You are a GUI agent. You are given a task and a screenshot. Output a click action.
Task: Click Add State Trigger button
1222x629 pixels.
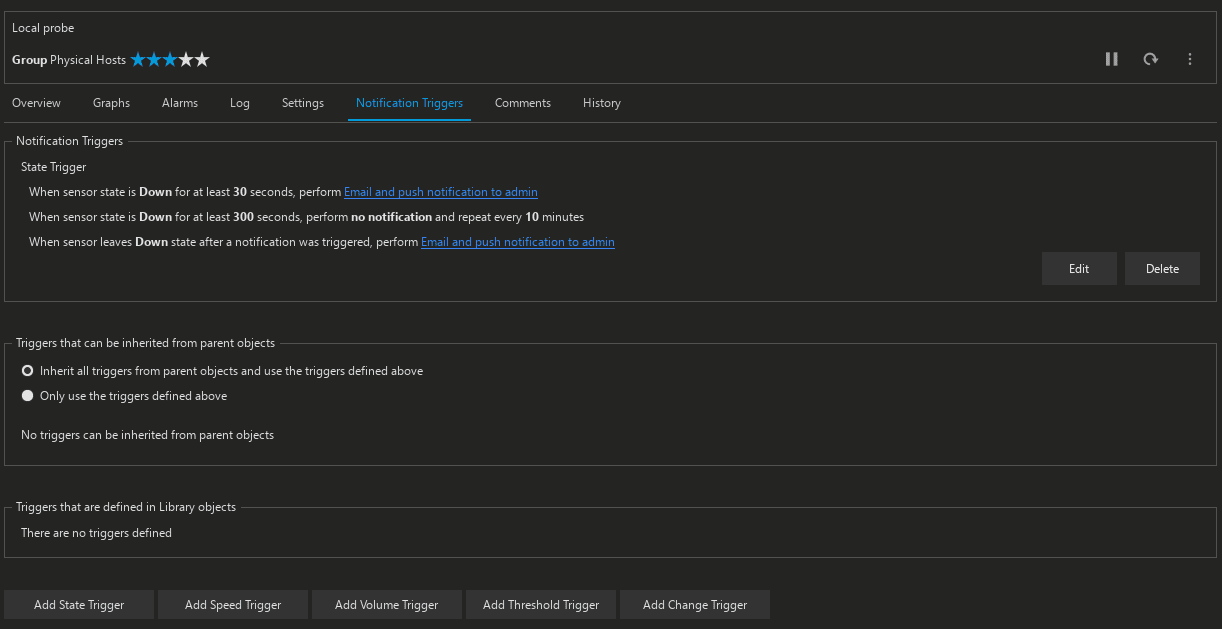coord(79,605)
